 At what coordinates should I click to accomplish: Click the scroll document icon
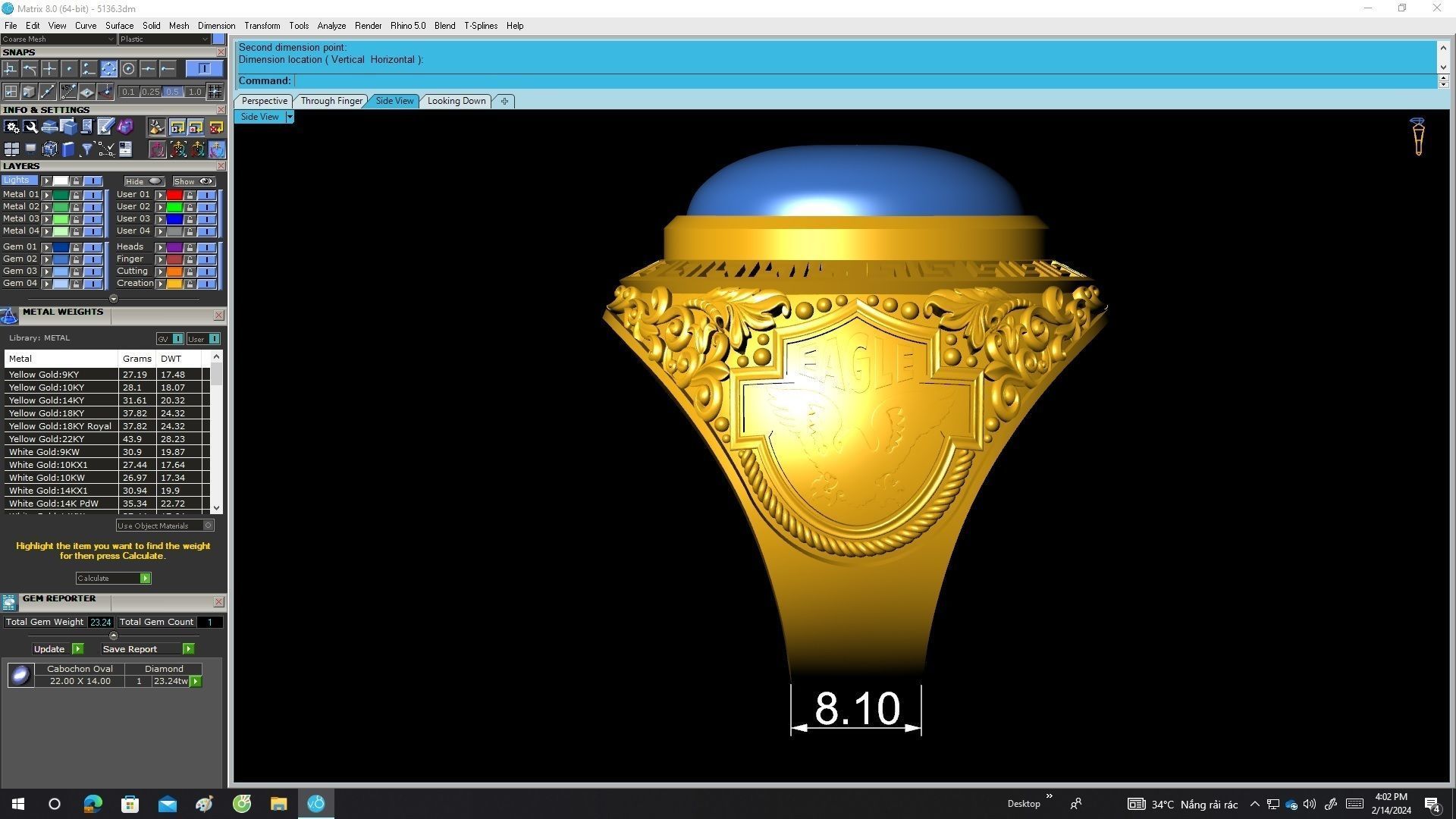click(86, 127)
